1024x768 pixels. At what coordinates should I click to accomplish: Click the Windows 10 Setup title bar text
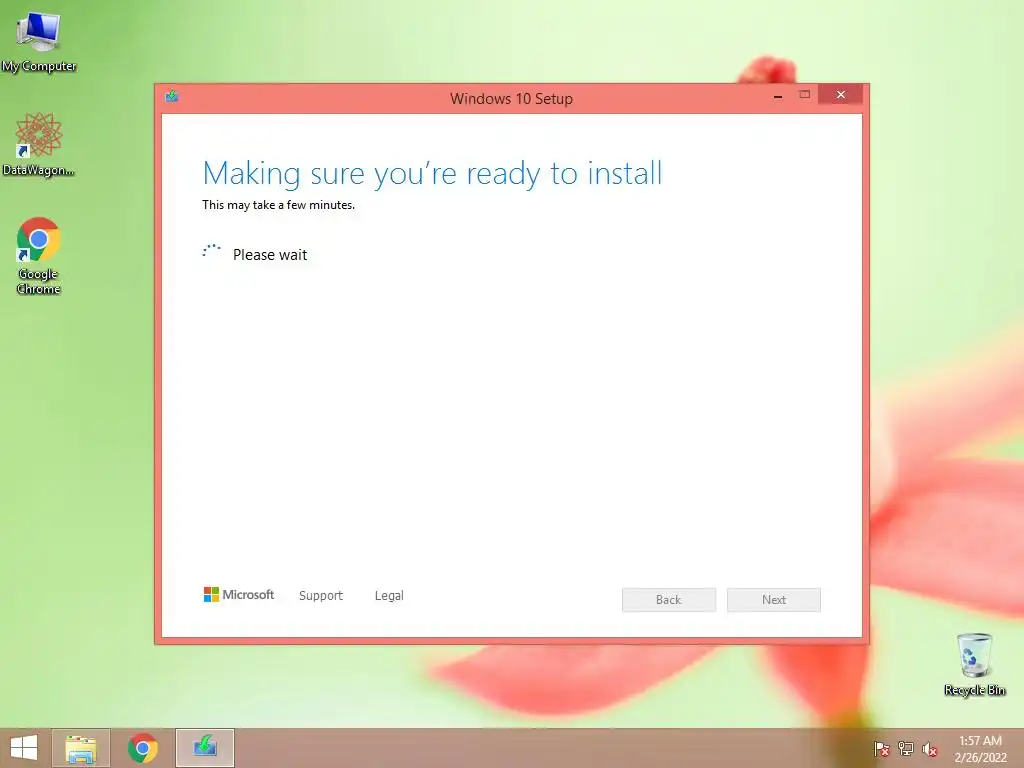tap(511, 99)
